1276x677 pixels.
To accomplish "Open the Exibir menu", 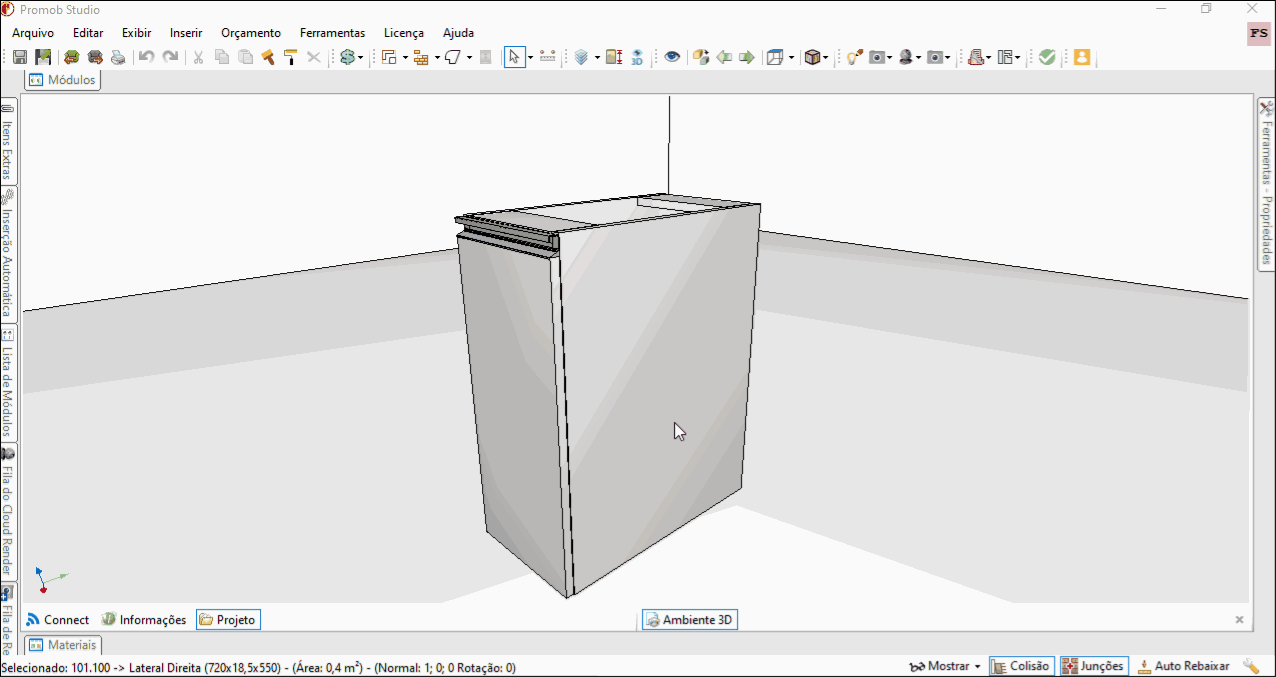I will point(136,33).
